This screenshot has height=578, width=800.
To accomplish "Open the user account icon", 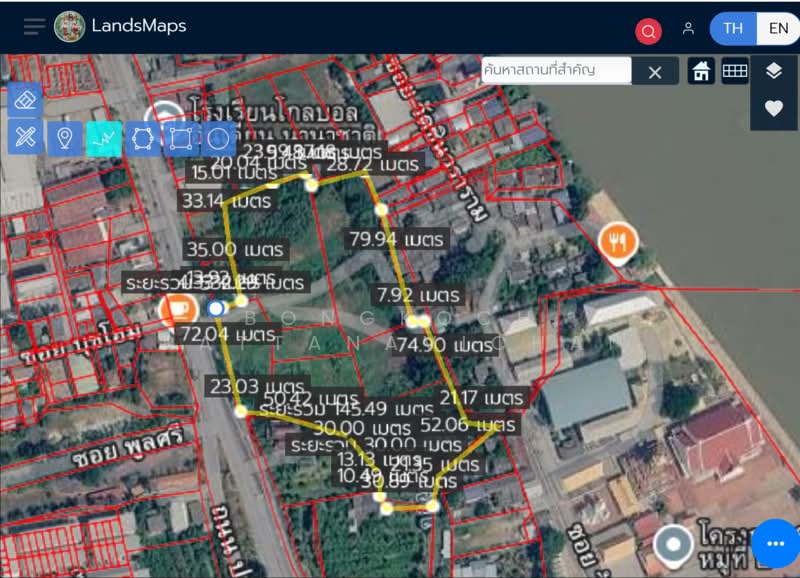I will click(688, 29).
